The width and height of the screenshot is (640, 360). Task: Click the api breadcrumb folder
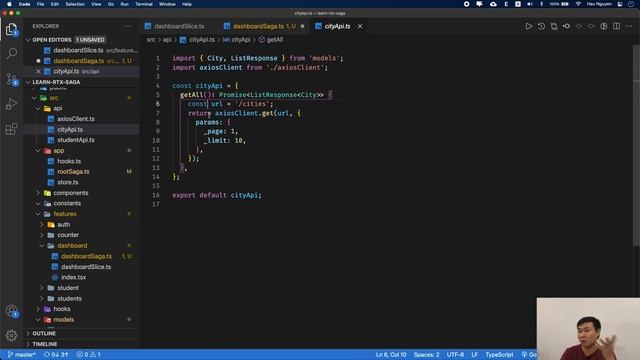point(167,40)
